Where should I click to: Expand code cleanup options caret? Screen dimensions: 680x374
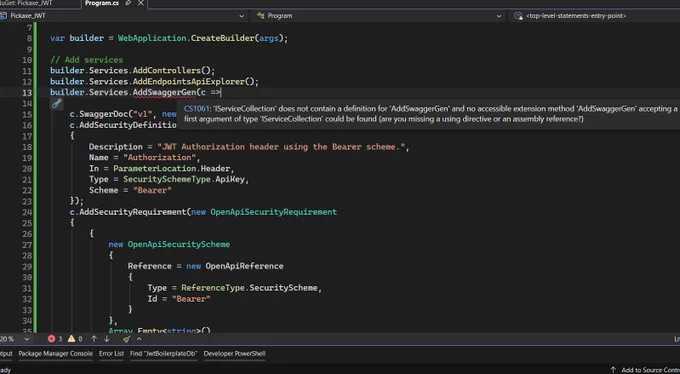(x=139, y=339)
